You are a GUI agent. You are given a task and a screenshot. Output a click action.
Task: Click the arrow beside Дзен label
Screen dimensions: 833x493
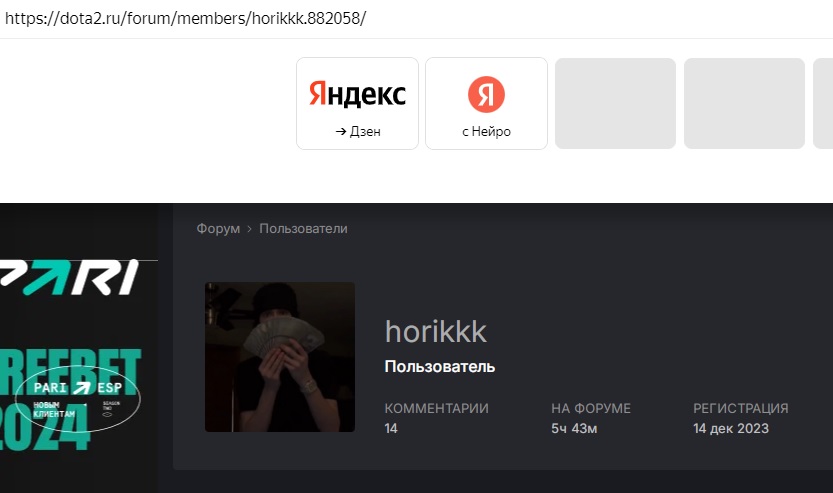tap(341, 131)
